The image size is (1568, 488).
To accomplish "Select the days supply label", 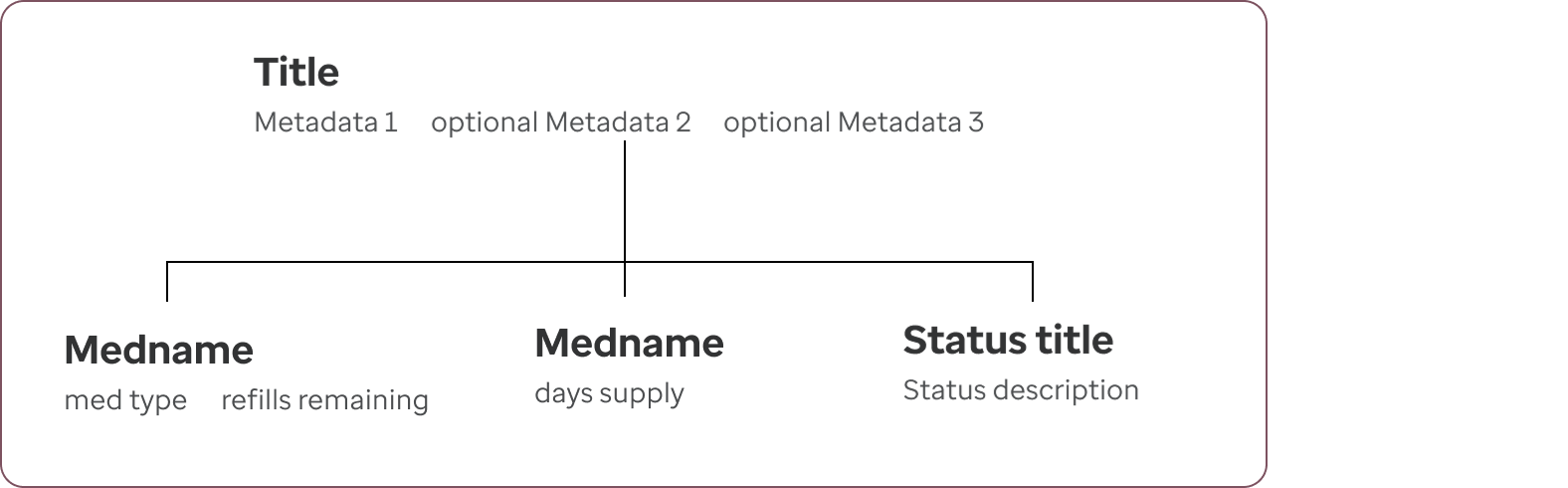I will pyautogui.click(x=609, y=393).
